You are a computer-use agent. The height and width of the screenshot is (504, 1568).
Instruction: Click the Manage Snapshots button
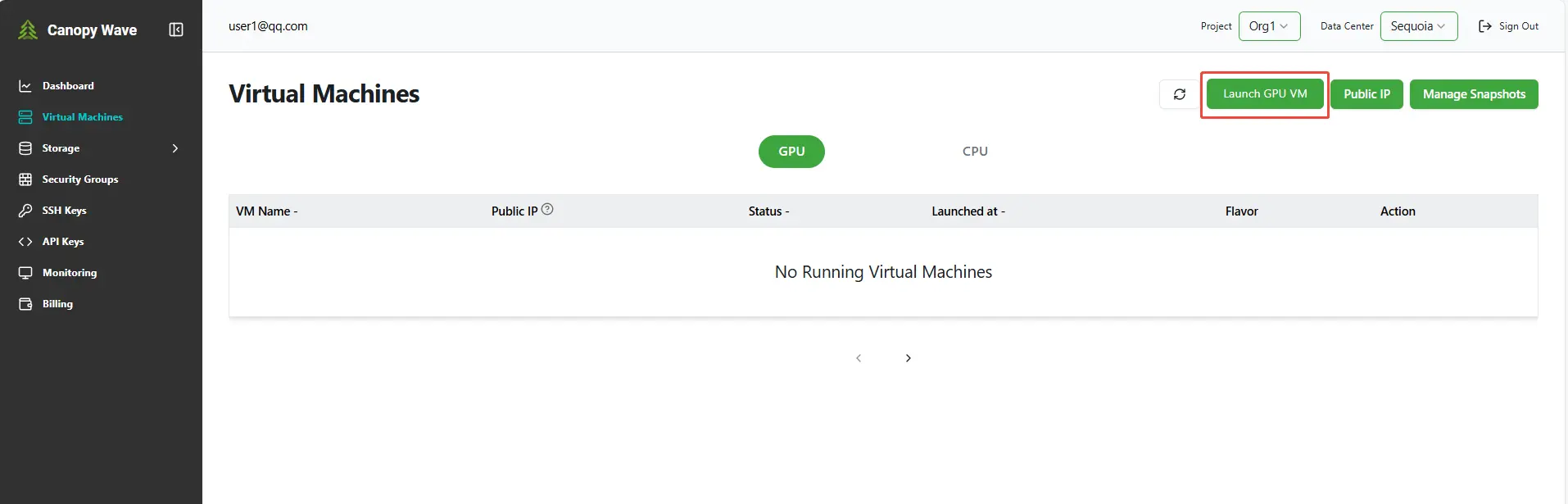click(x=1473, y=94)
